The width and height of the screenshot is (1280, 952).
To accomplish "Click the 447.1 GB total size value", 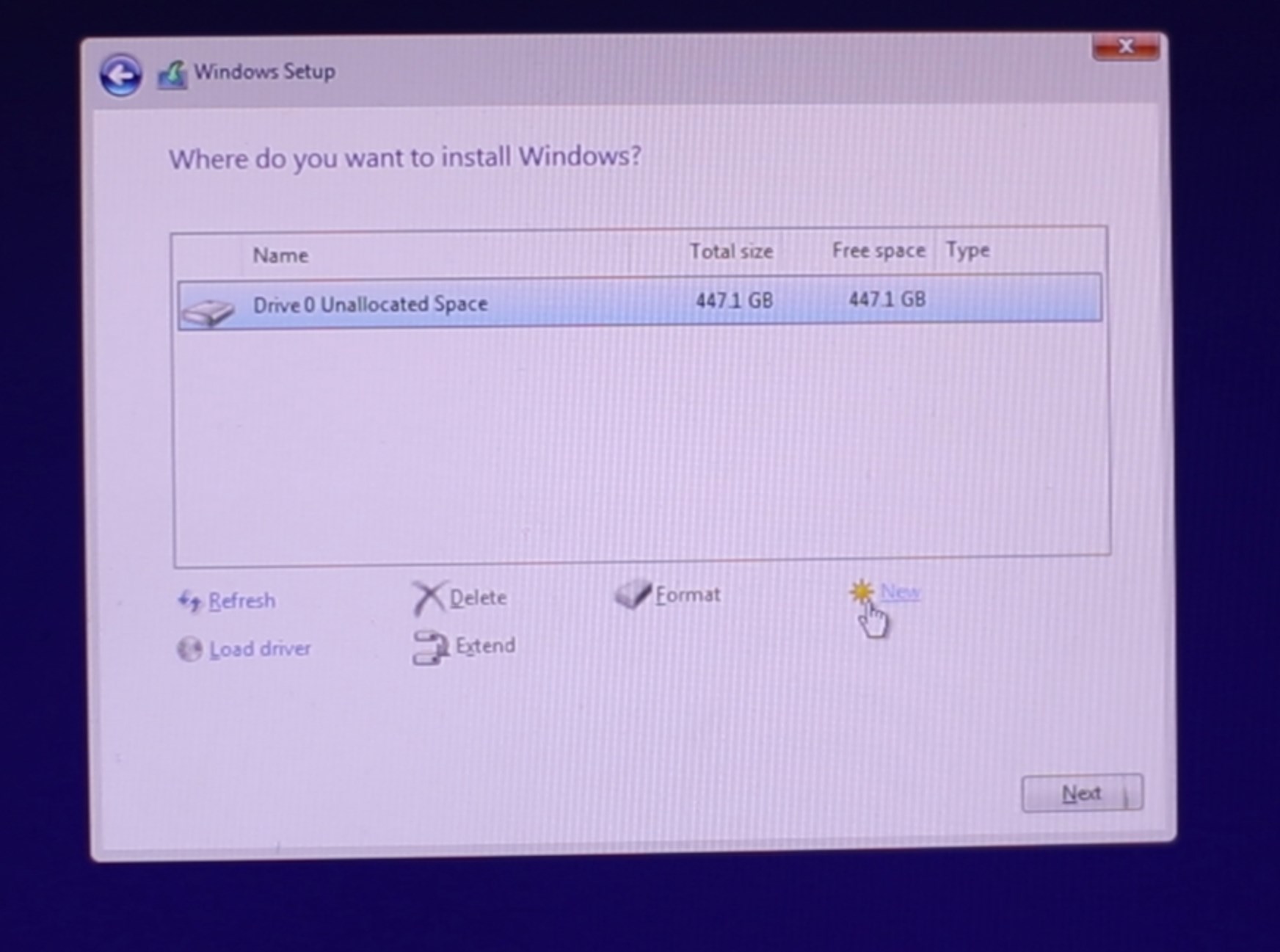I will (x=734, y=300).
